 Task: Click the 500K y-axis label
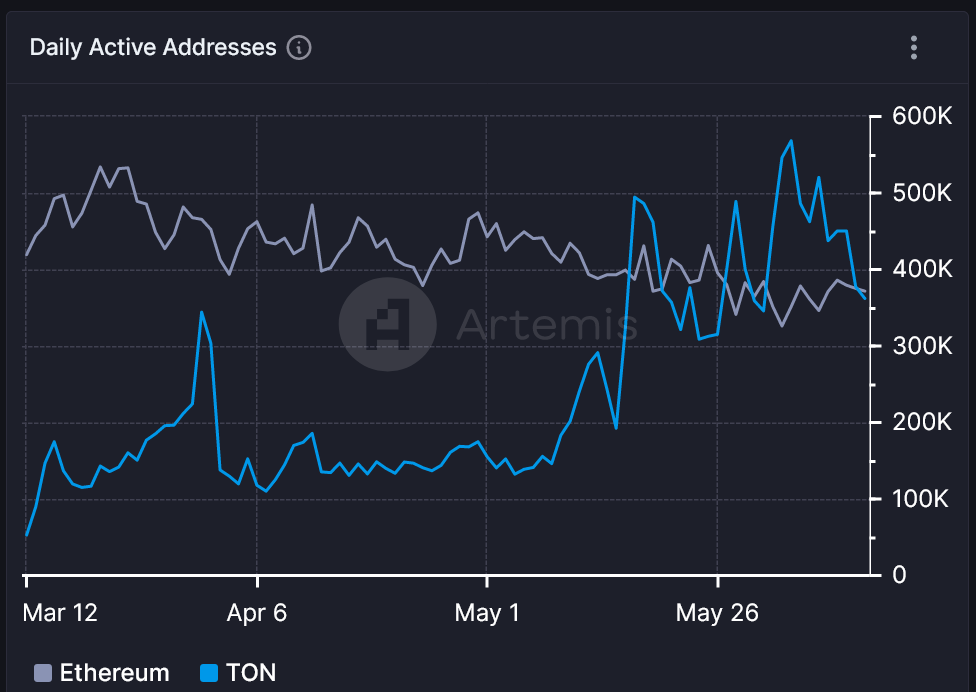pyautogui.click(x=922, y=193)
